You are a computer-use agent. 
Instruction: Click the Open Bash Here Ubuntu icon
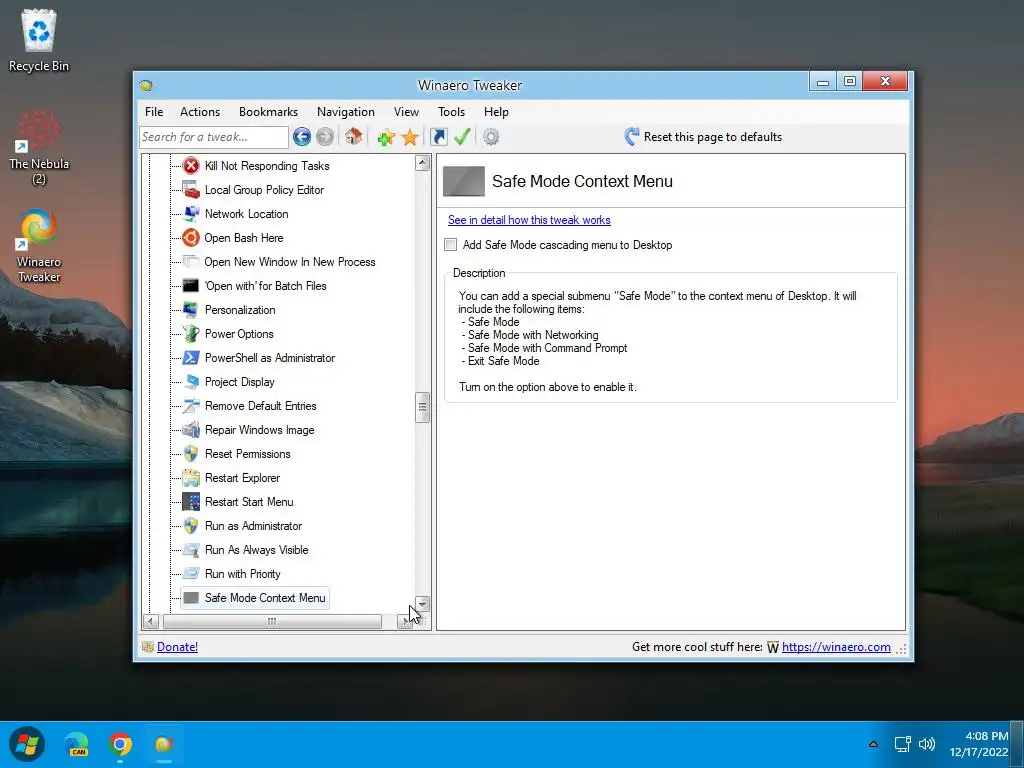[x=191, y=238]
